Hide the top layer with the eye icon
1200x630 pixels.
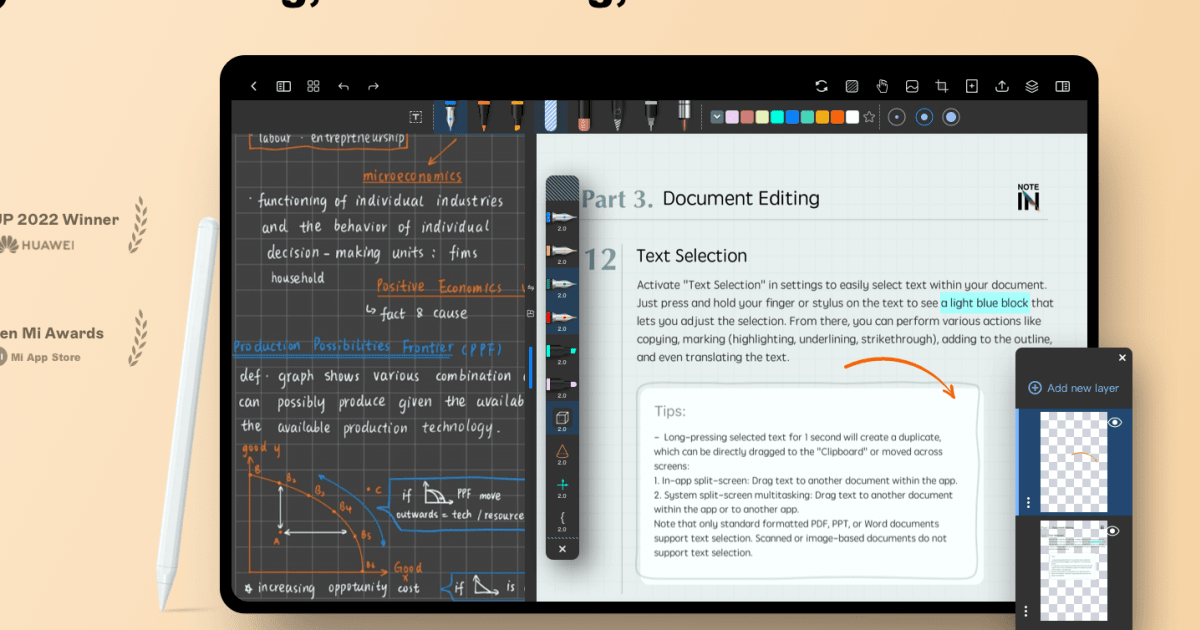[1117, 423]
